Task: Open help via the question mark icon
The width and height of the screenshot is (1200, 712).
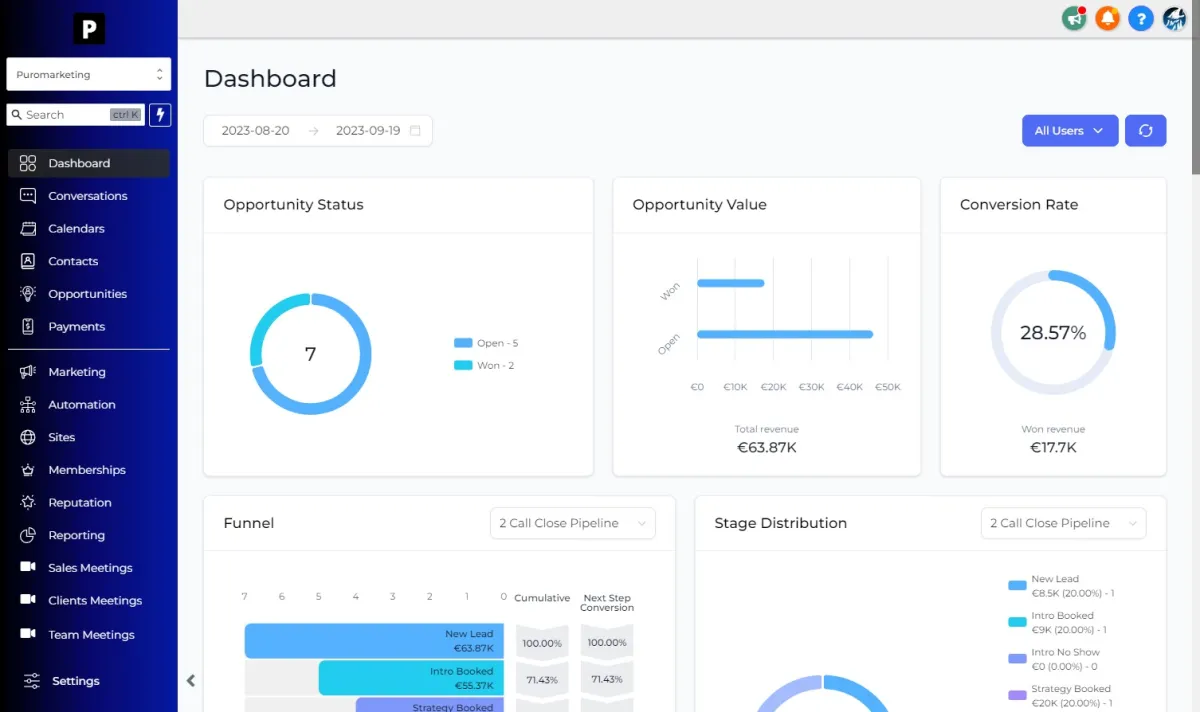Action: click(1141, 18)
